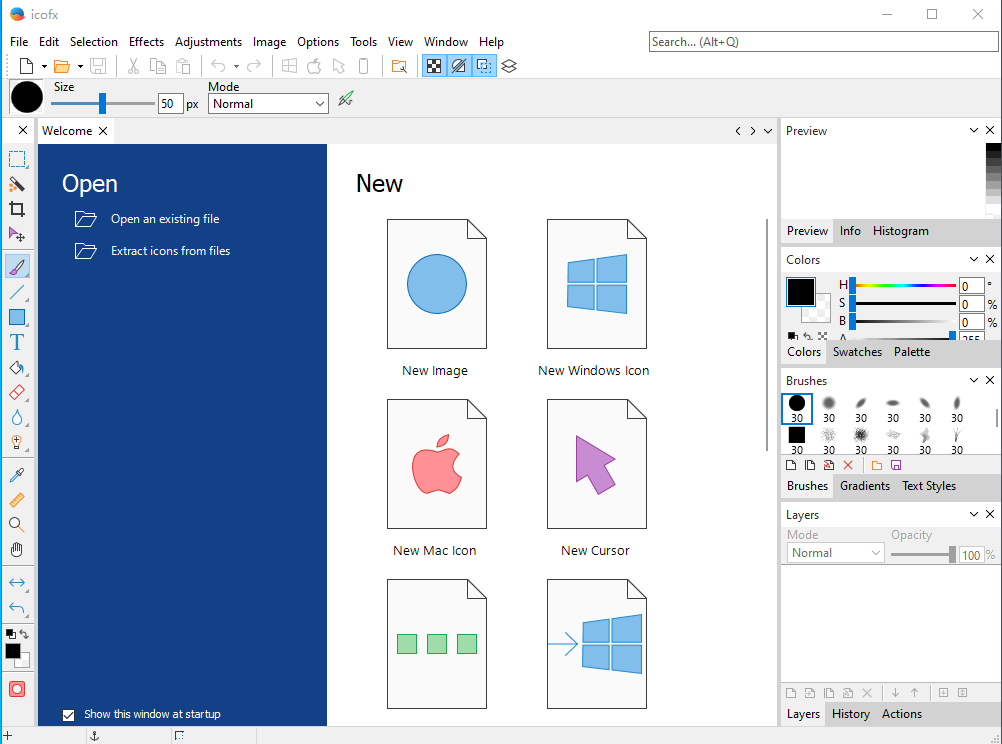Toggle the dashed-frame toolbar button

(484, 66)
